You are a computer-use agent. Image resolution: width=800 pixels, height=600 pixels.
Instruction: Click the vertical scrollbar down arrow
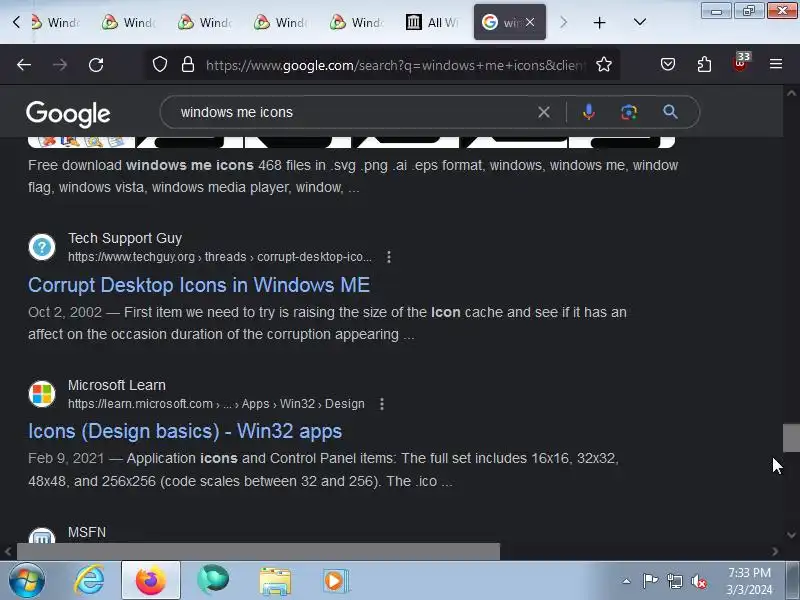click(791, 535)
